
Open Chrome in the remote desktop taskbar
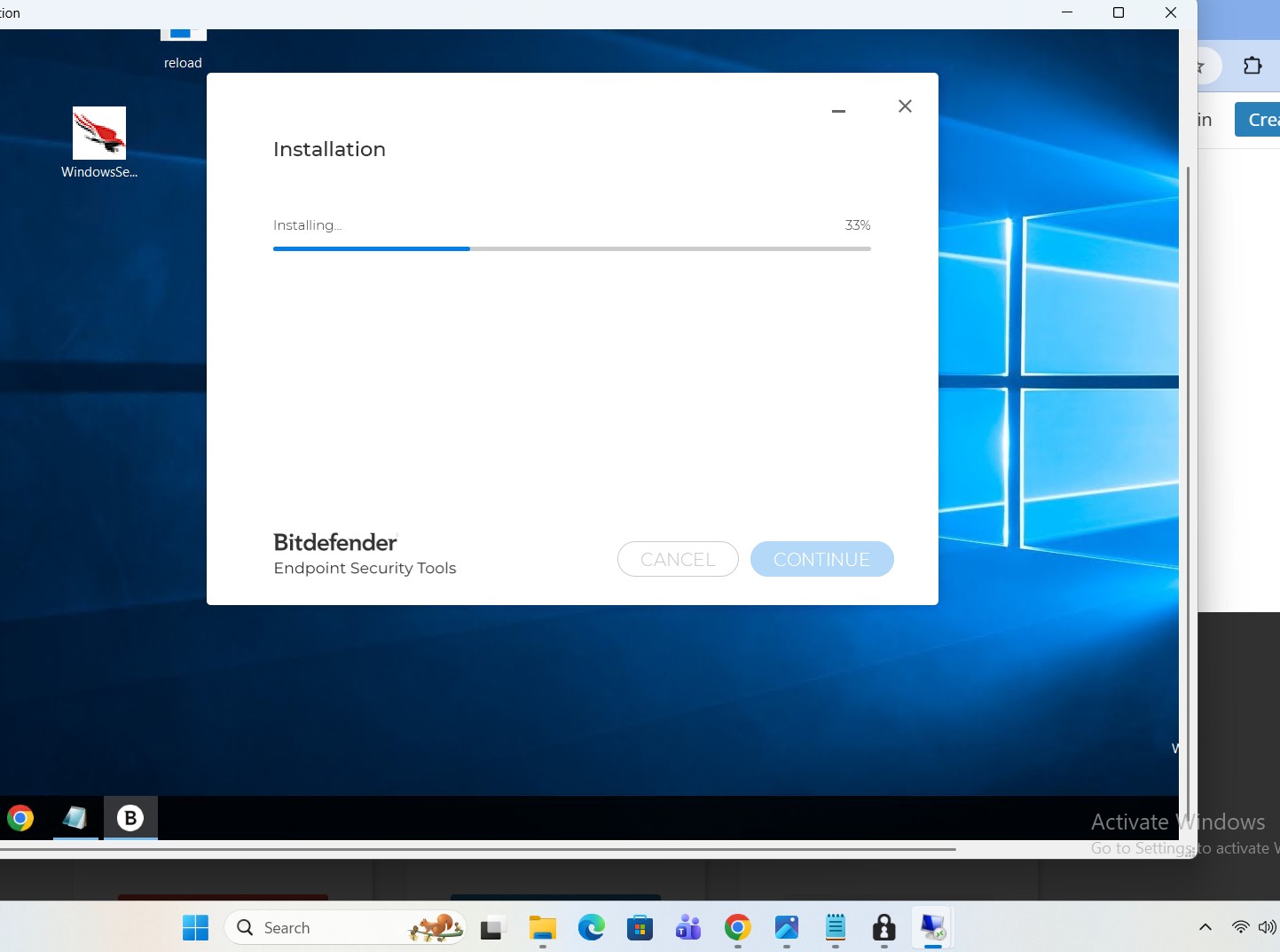[x=20, y=817]
